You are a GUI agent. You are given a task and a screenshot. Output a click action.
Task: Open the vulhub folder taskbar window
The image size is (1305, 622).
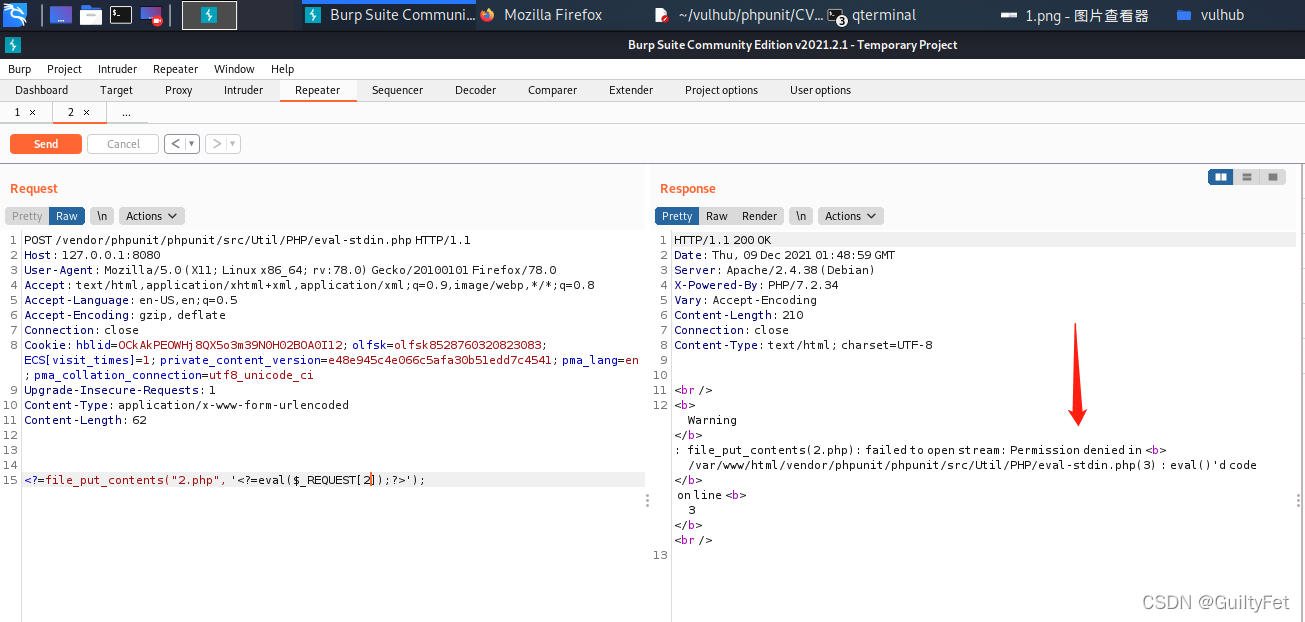click(x=1212, y=15)
